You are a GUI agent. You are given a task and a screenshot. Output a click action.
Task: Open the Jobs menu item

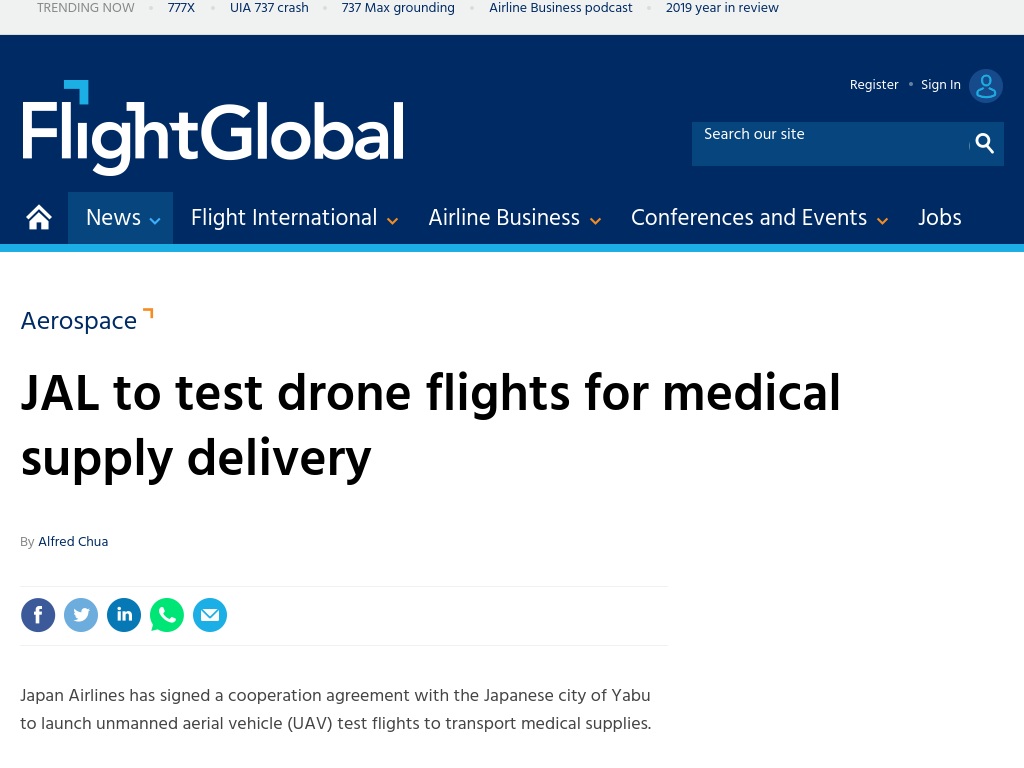pos(940,217)
